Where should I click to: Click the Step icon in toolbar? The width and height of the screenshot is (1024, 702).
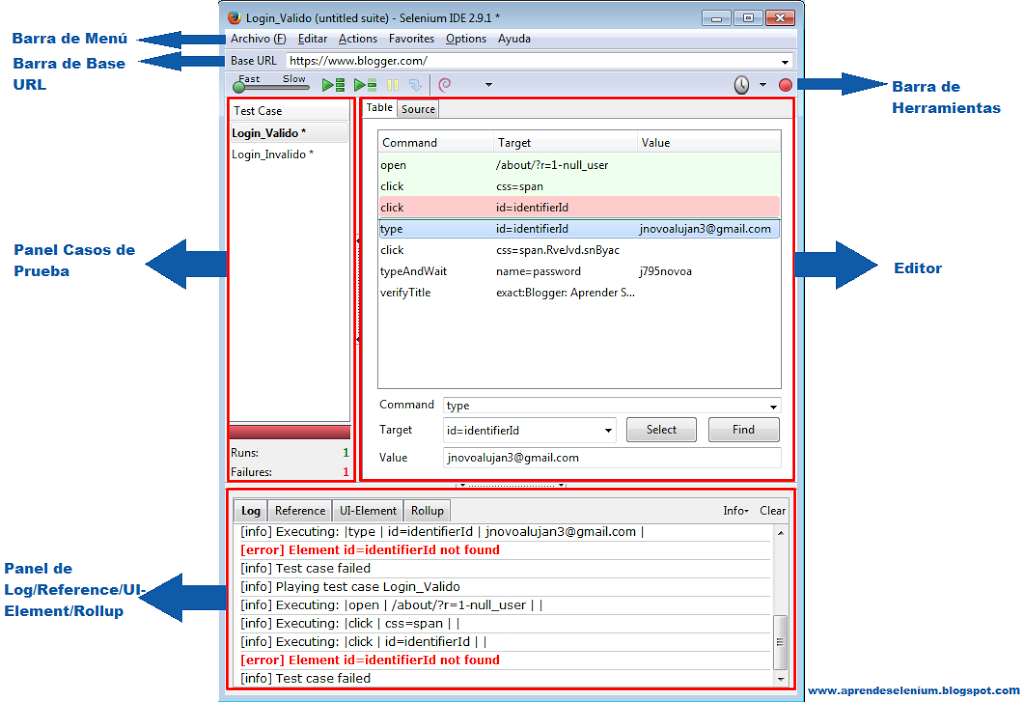coord(415,85)
